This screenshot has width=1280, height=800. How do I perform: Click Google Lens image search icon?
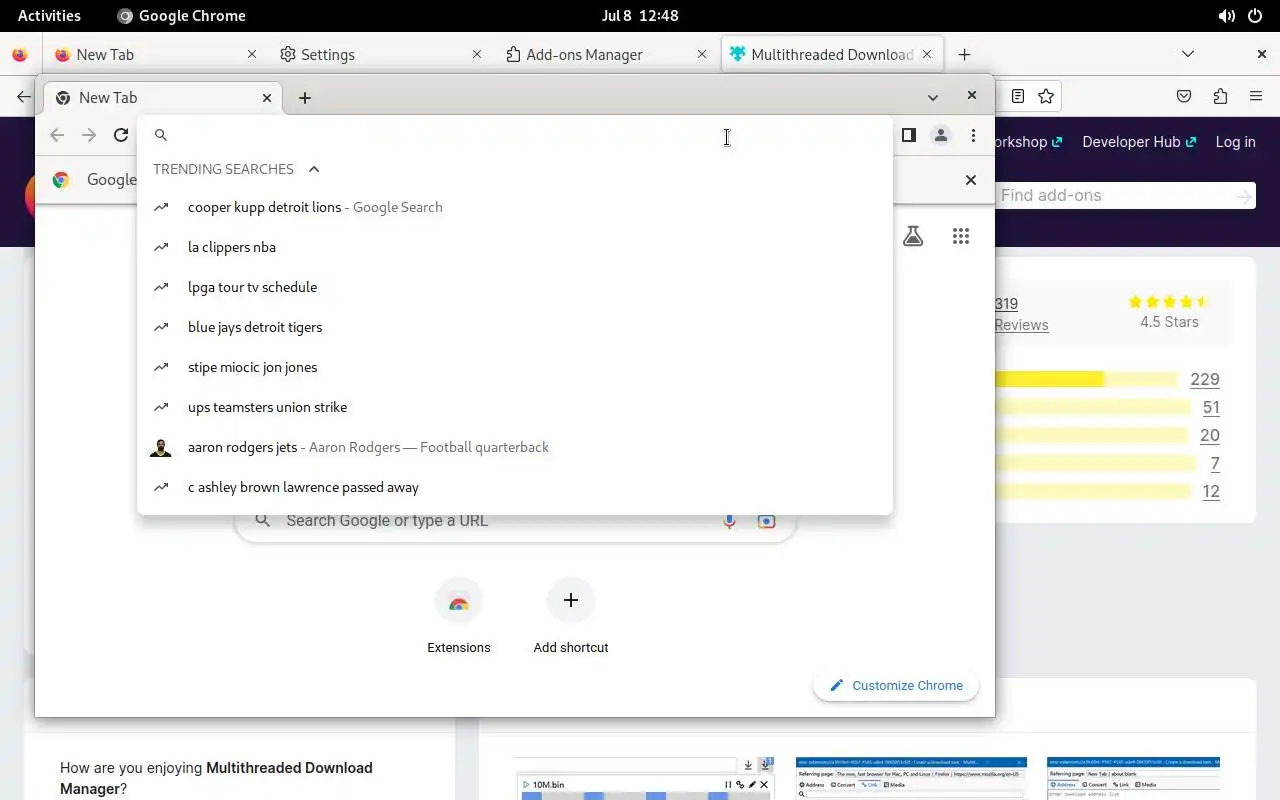[766, 520]
